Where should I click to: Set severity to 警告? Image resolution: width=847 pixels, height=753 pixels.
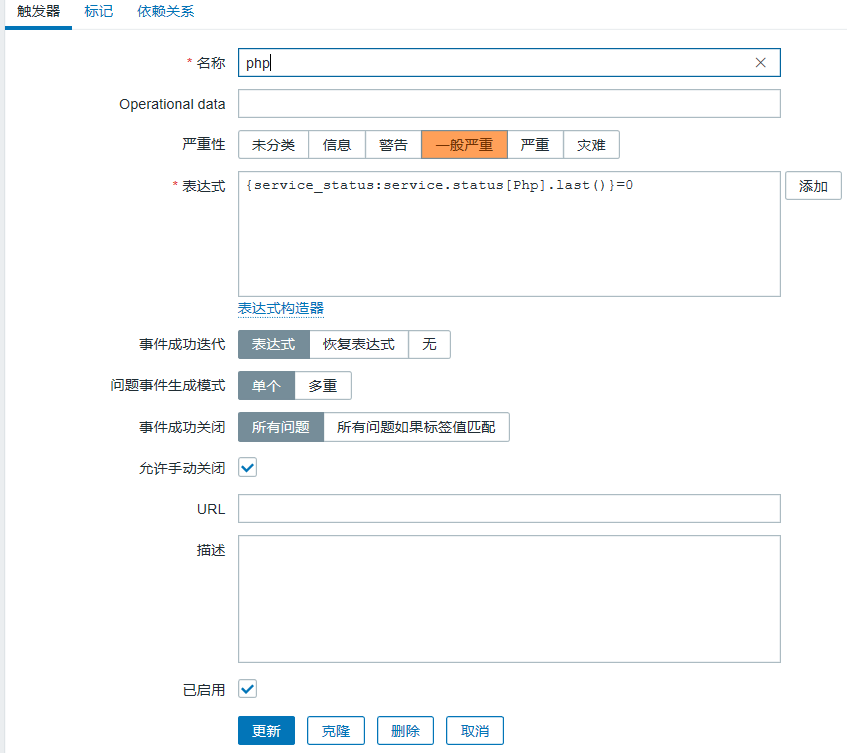pyautogui.click(x=393, y=145)
